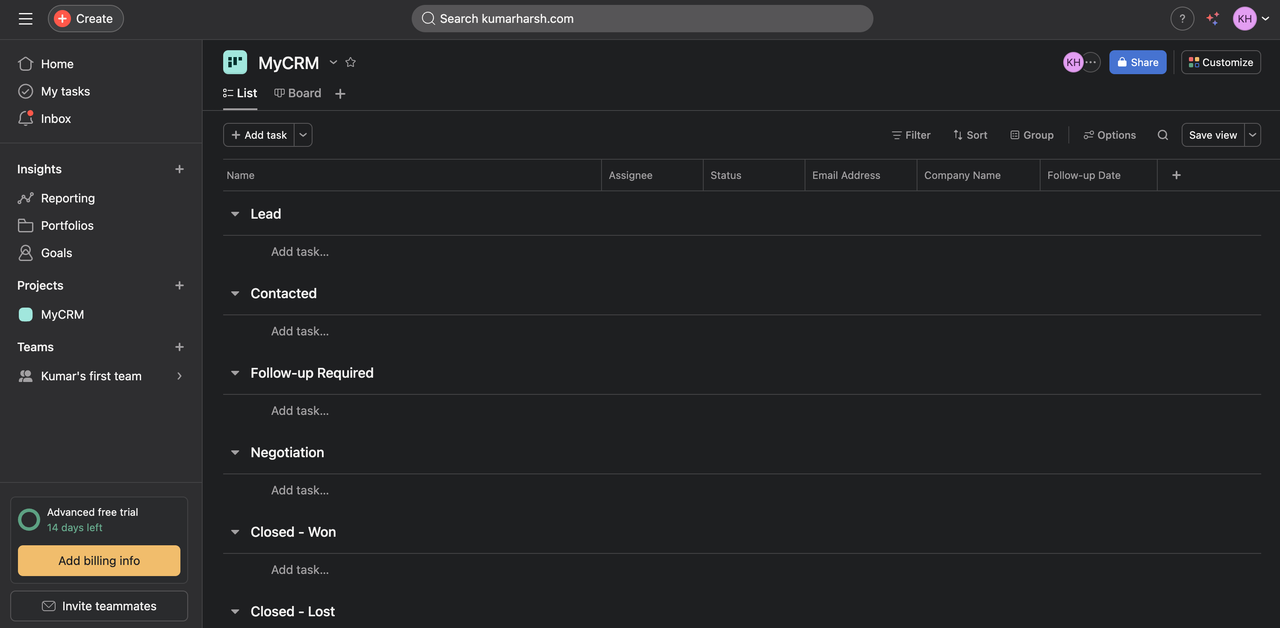Collapse the Lead section
The width and height of the screenshot is (1280, 628).
(233, 213)
